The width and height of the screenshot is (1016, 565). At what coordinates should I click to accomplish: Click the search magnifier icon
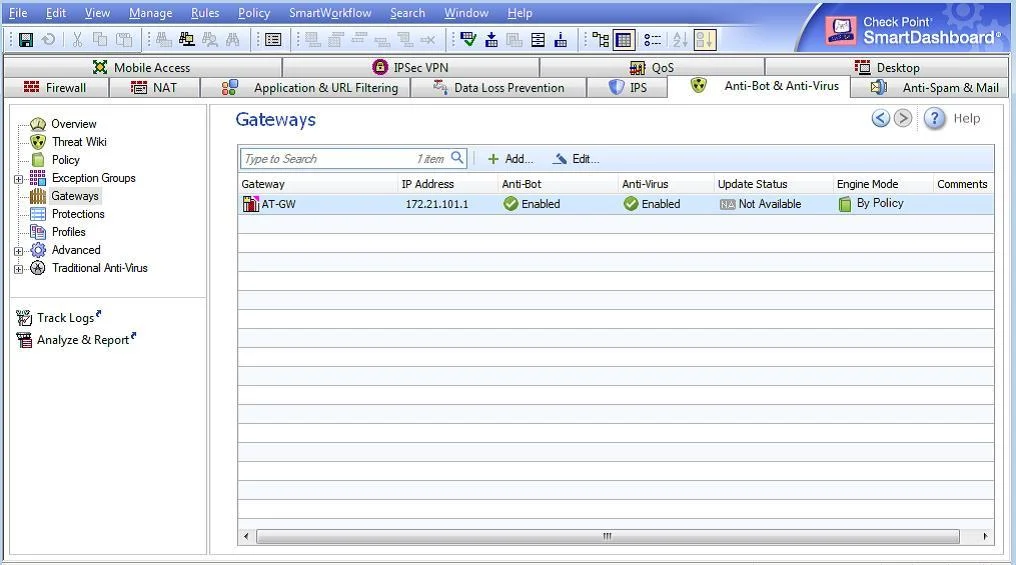(x=457, y=157)
